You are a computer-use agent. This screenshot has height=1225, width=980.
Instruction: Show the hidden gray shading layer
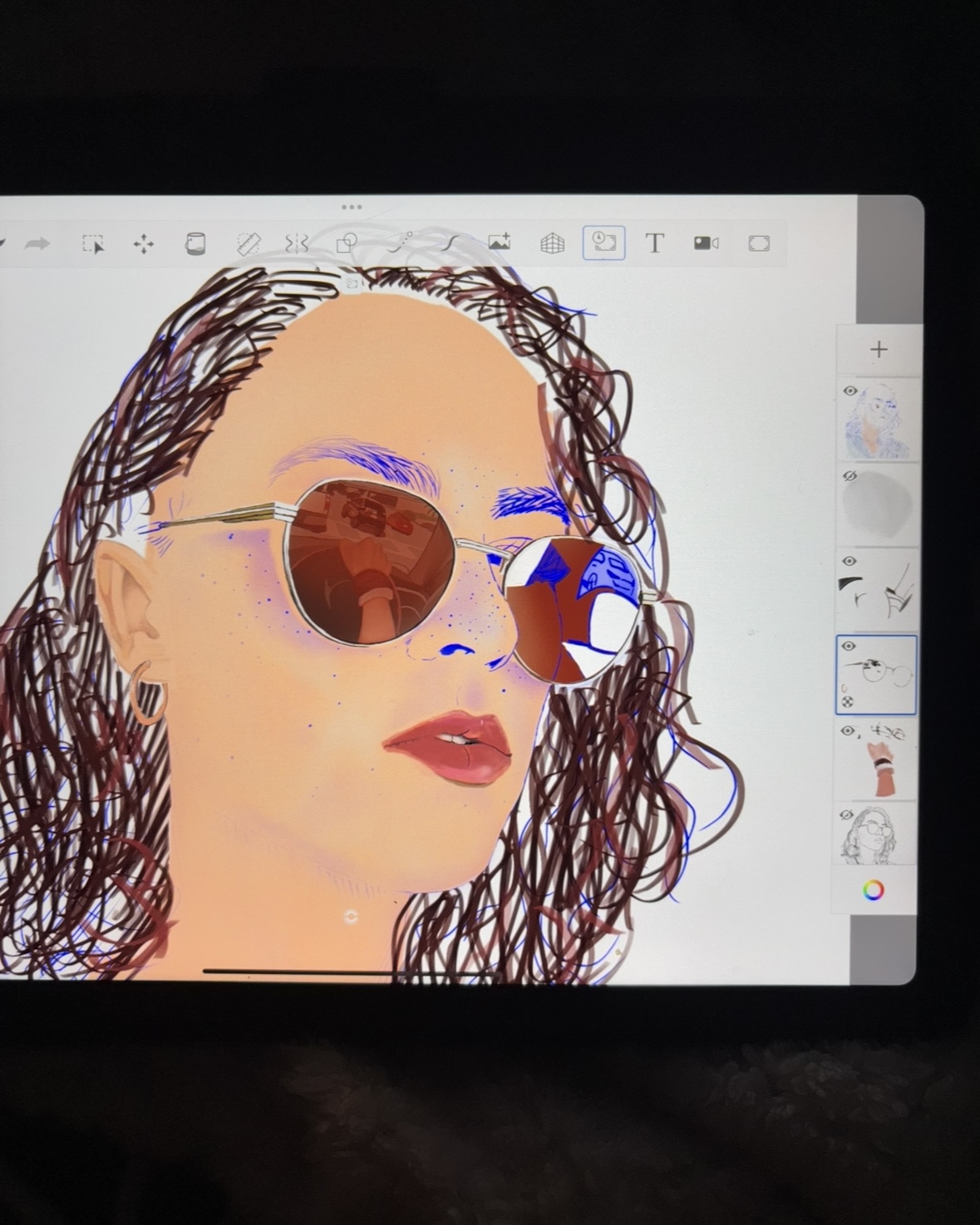coord(849,476)
